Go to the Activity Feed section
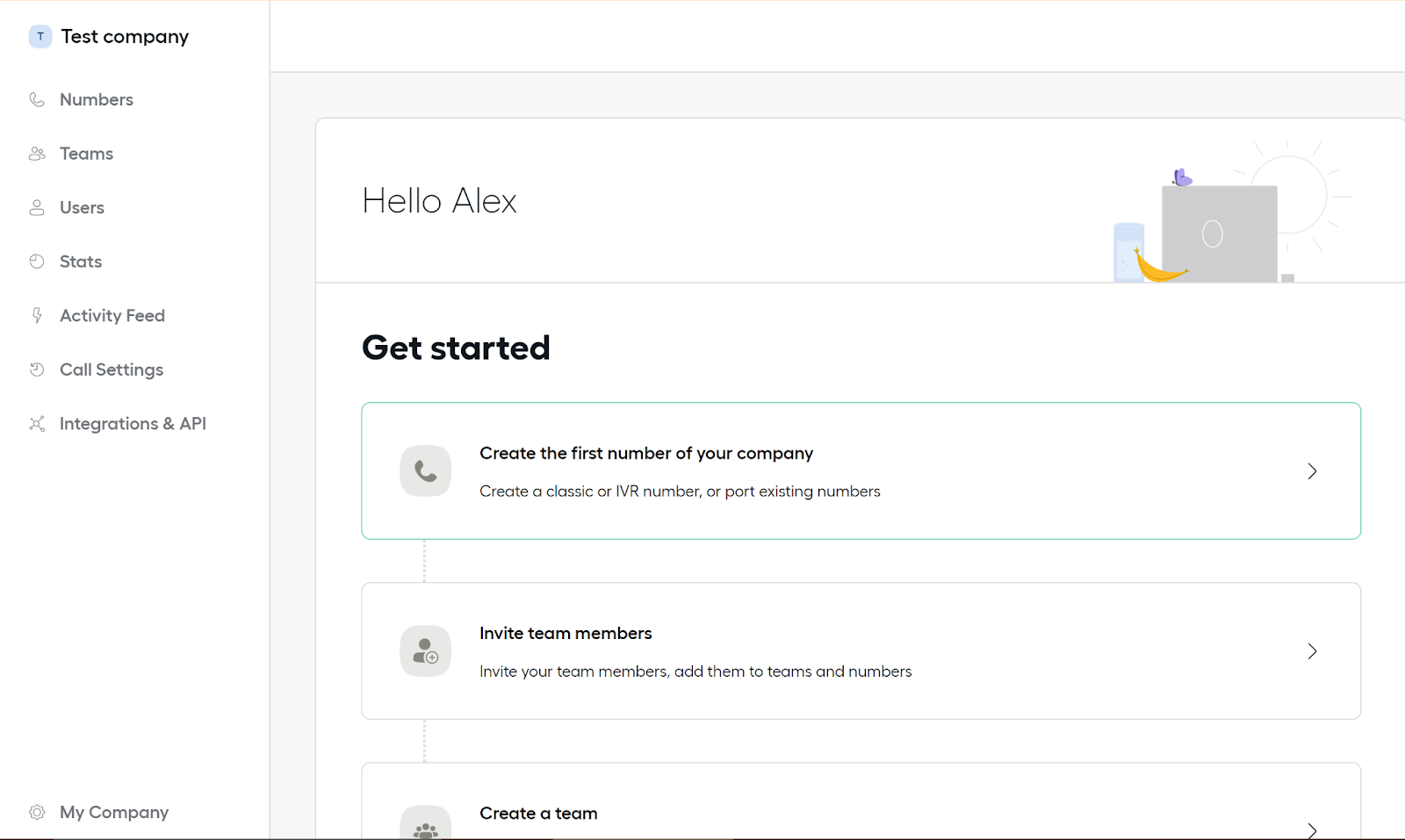 pos(112,316)
